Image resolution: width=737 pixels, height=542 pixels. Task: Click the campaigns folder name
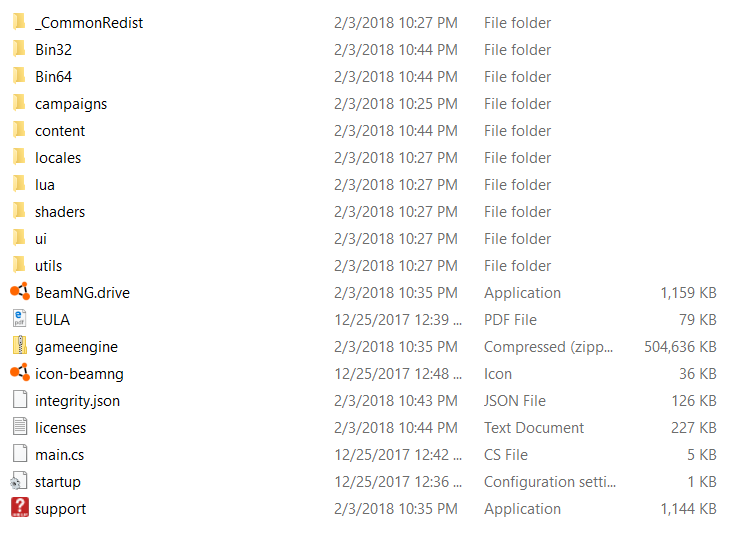[71, 104]
